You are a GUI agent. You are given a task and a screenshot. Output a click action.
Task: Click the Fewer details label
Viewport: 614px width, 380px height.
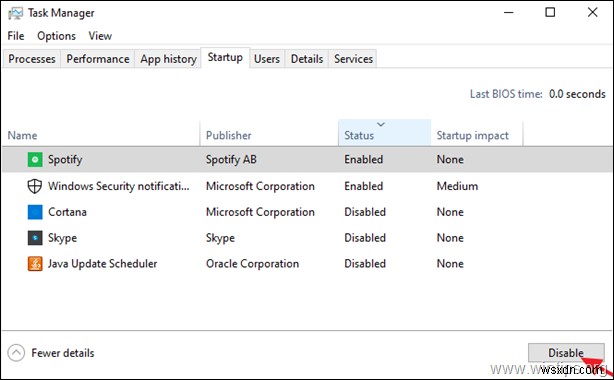63,353
